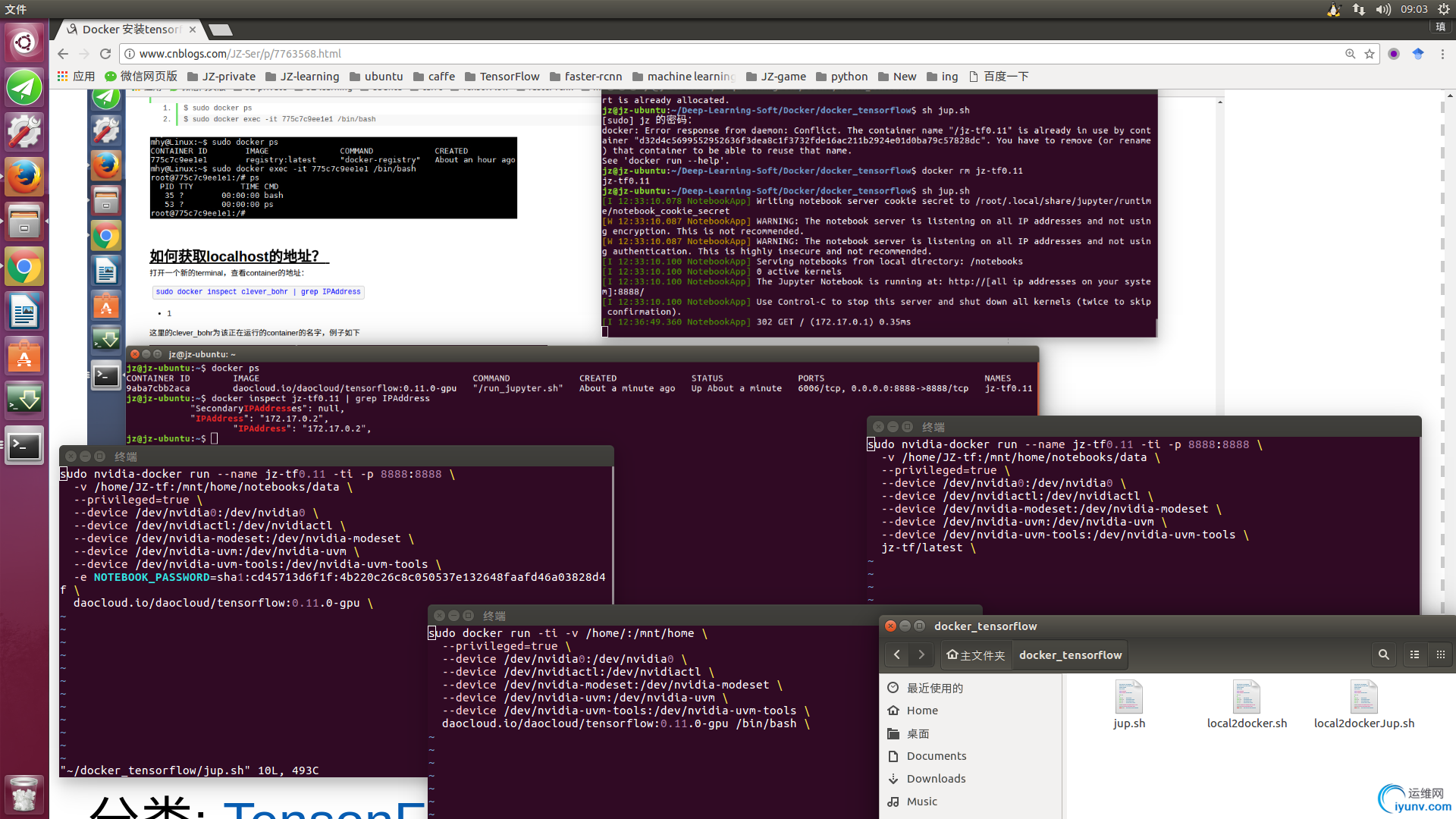Screen dimensions: 1456x819
Task: Open the 百度一下 bookmark
Action: (999, 77)
